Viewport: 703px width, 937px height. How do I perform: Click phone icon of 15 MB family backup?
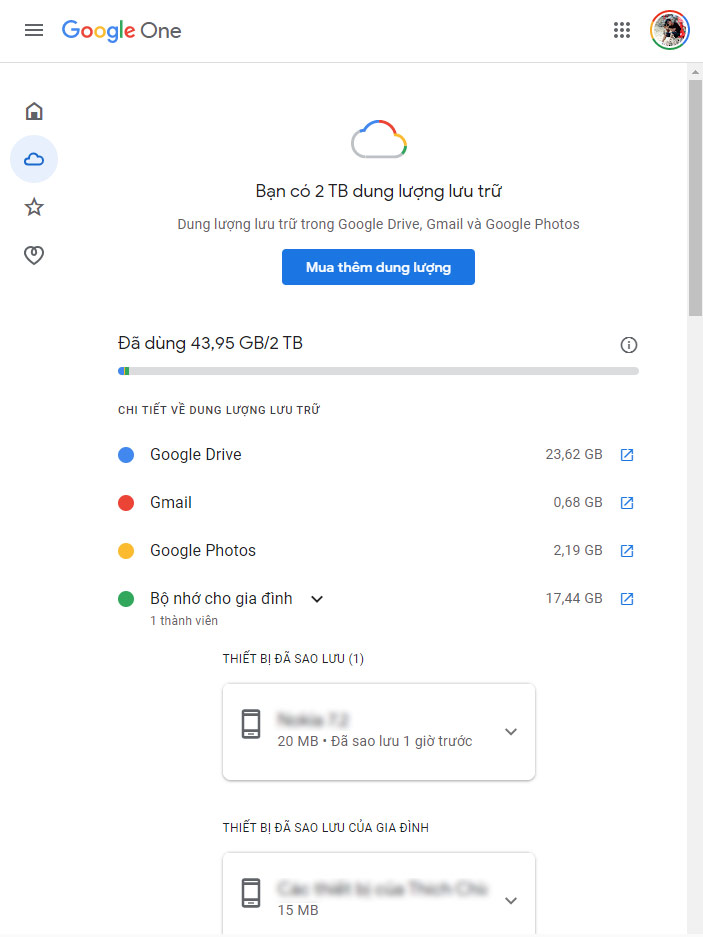251,893
